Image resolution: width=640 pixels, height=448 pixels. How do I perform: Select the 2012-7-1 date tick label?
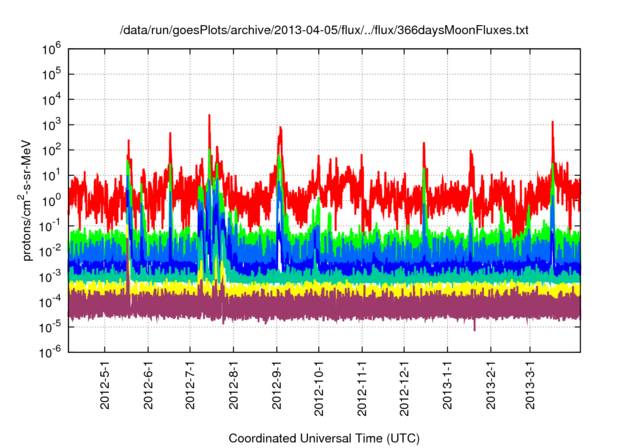click(x=191, y=385)
